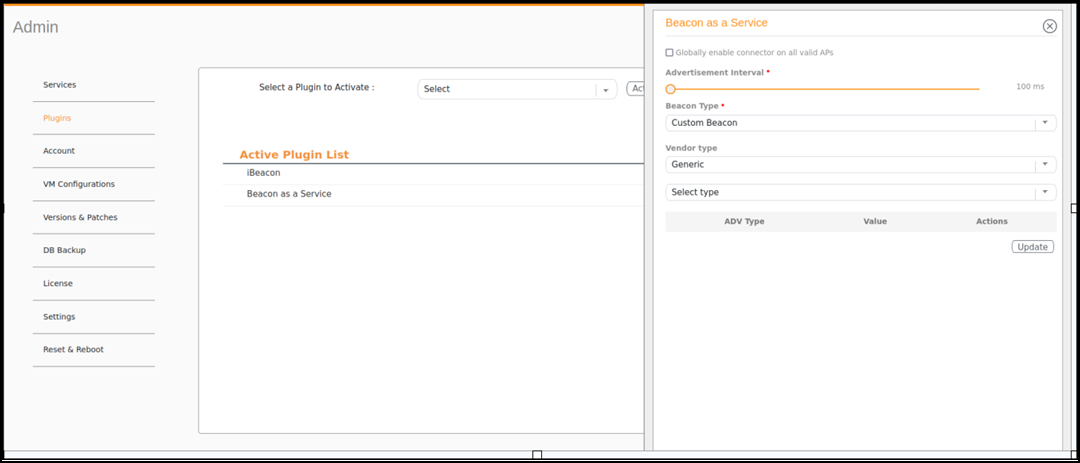Click the Value column header

(x=875, y=221)
